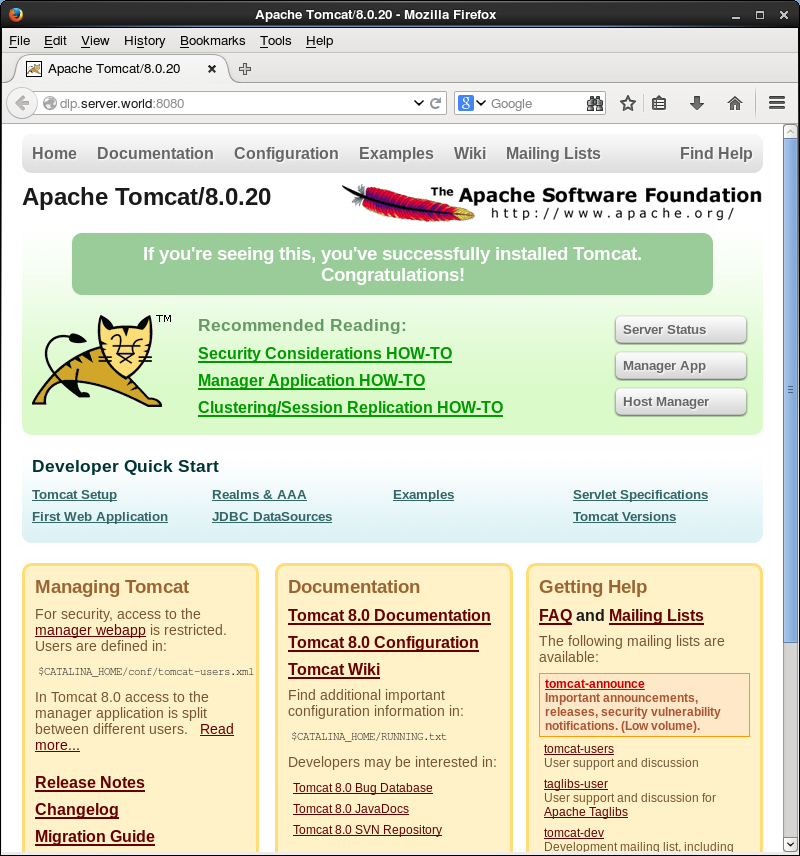Screen dimensions: 800x856
Task: Open the downloads arrow icon
Action: point(697,103)
